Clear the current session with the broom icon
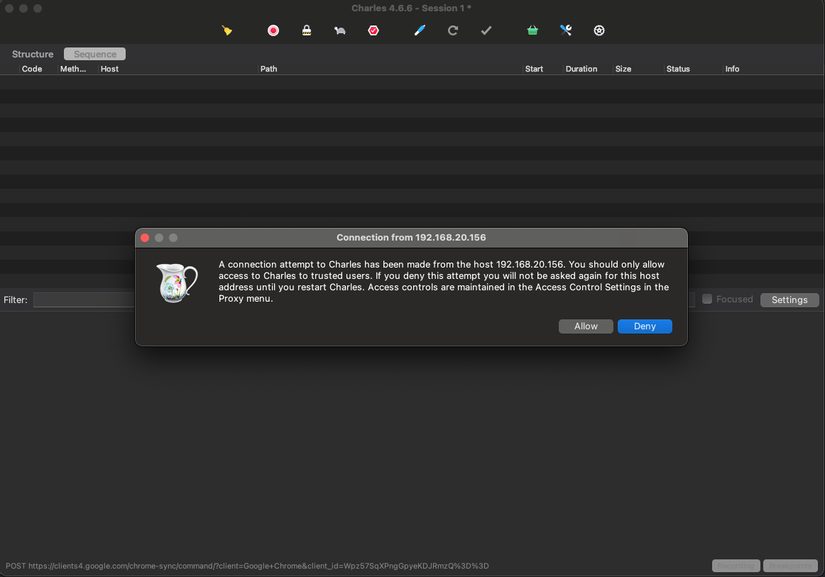The height and width of the screenshot is (577, 825). coord(227,30)
